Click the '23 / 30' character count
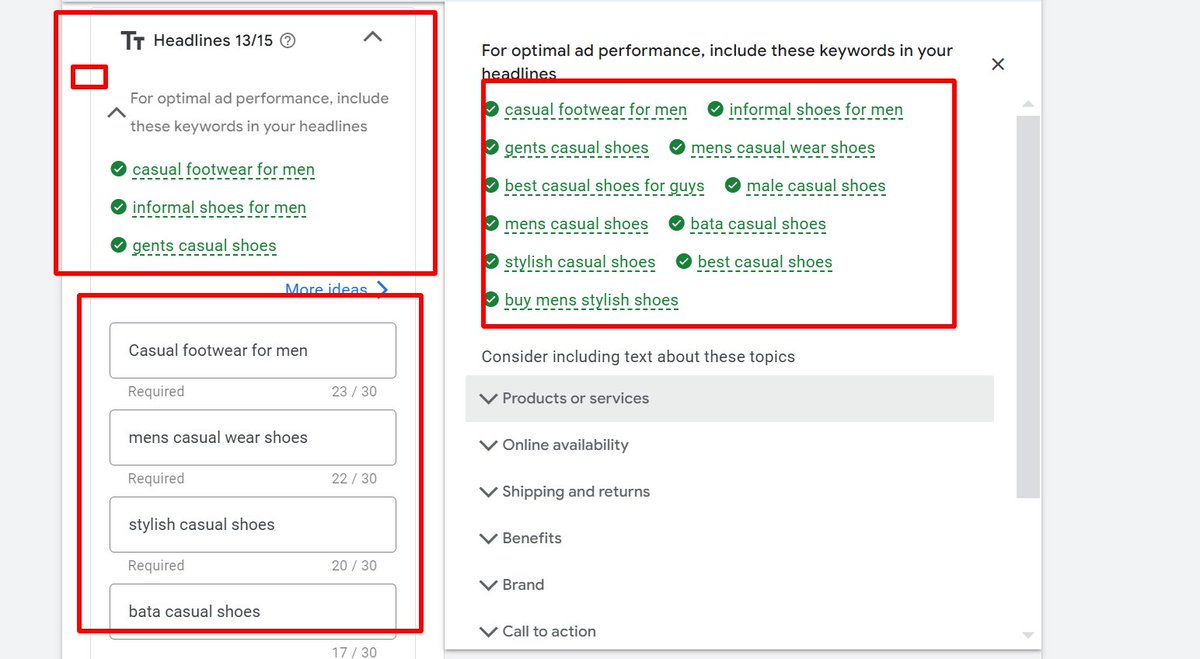Screen dimensions: 1200x659 point(354,391)
